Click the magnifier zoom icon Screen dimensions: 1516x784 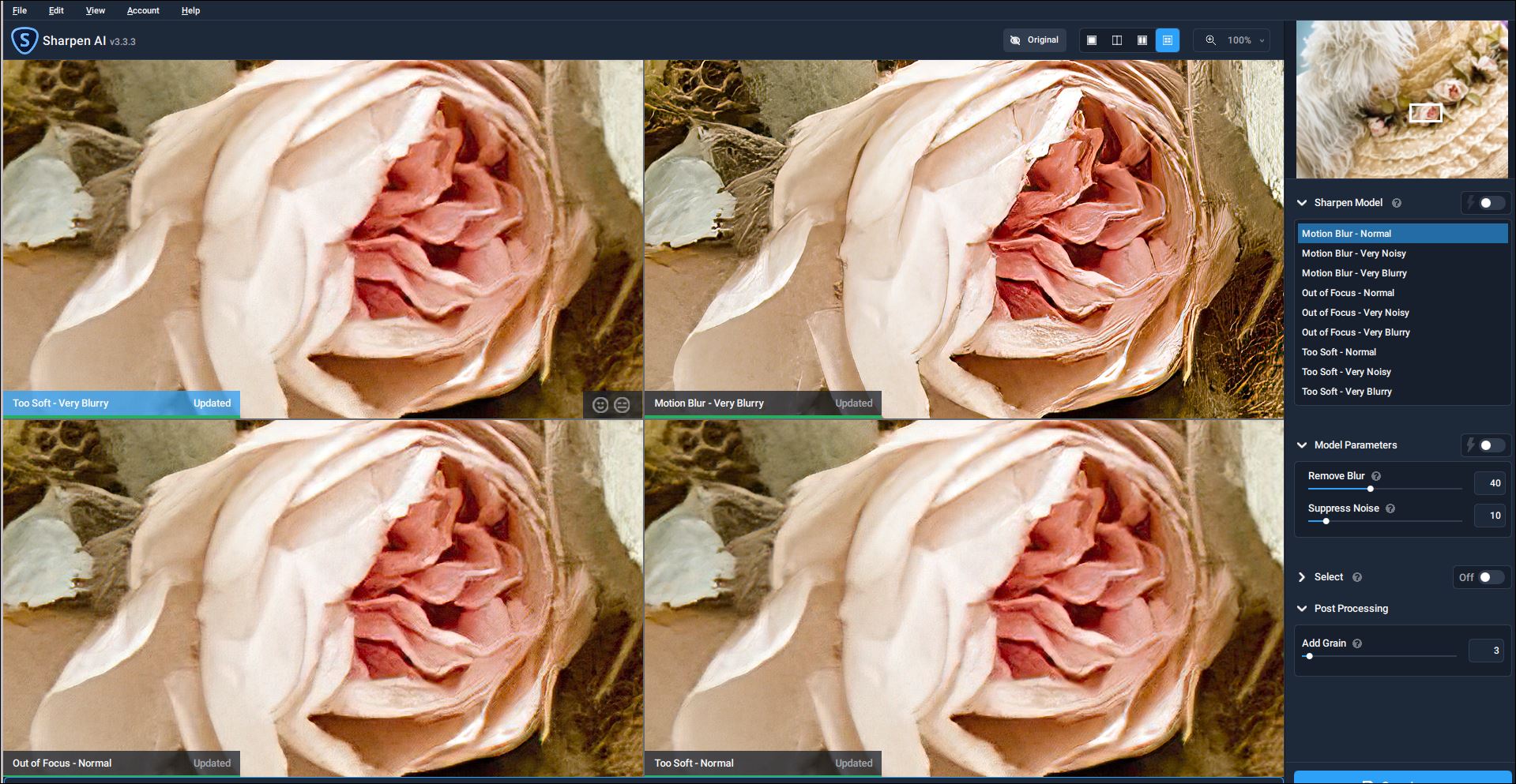[x=1210, y=40]
